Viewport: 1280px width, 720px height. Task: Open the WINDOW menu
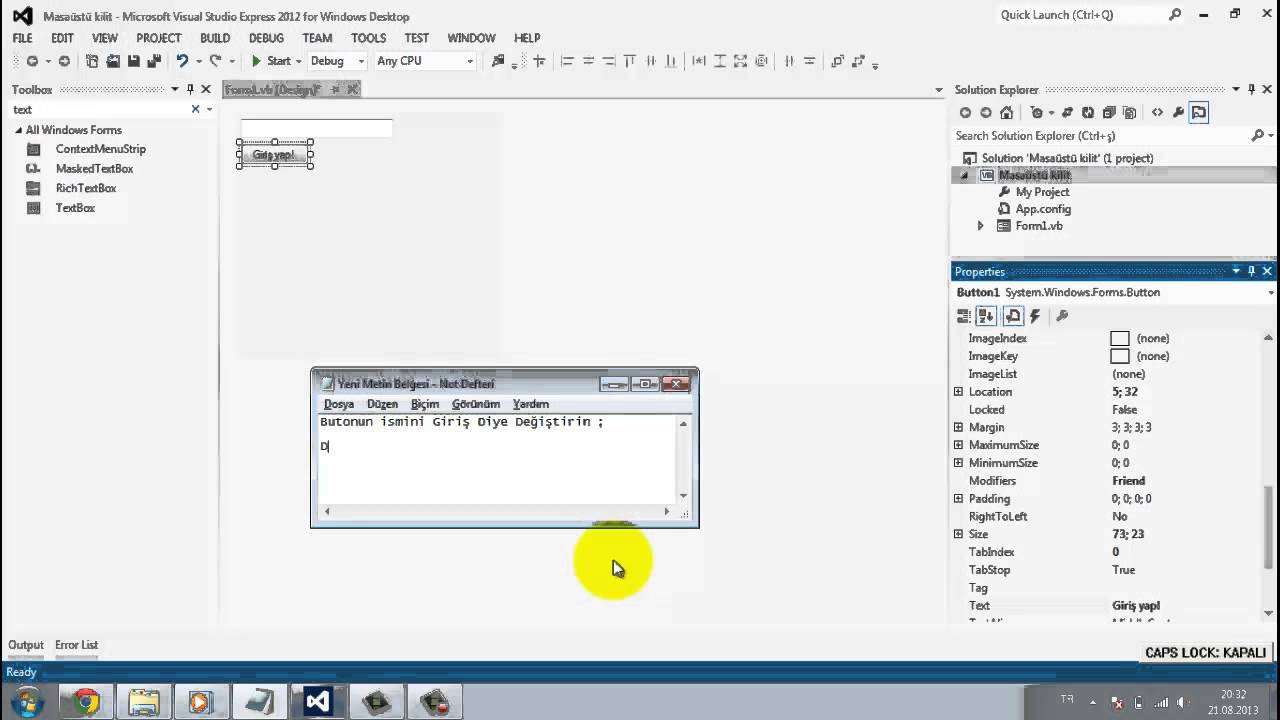(x=471, y=38)
